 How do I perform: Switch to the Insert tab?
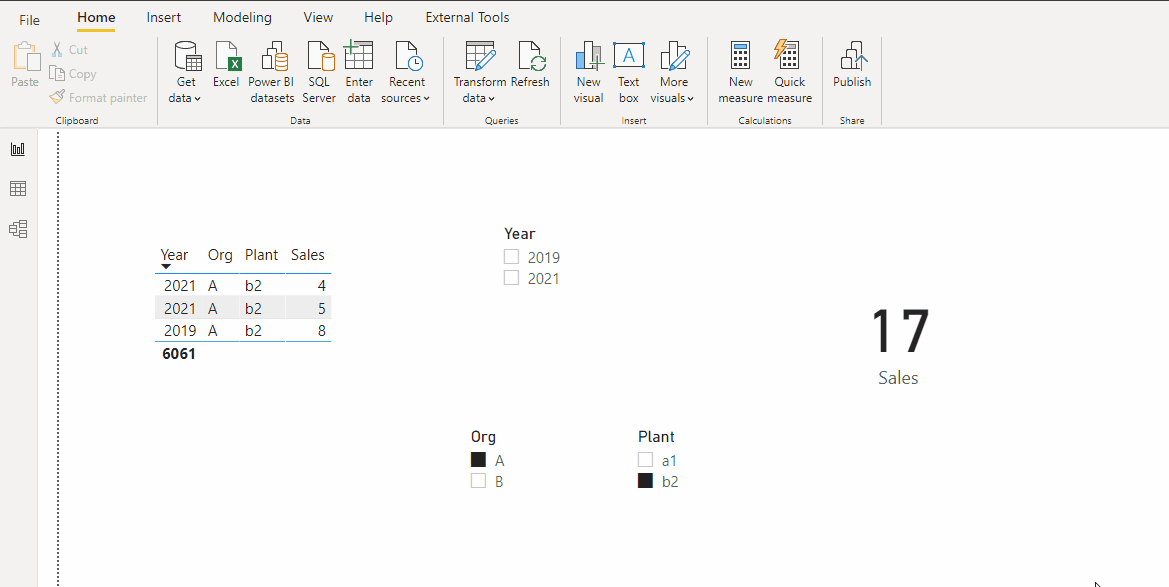point(163,17)
